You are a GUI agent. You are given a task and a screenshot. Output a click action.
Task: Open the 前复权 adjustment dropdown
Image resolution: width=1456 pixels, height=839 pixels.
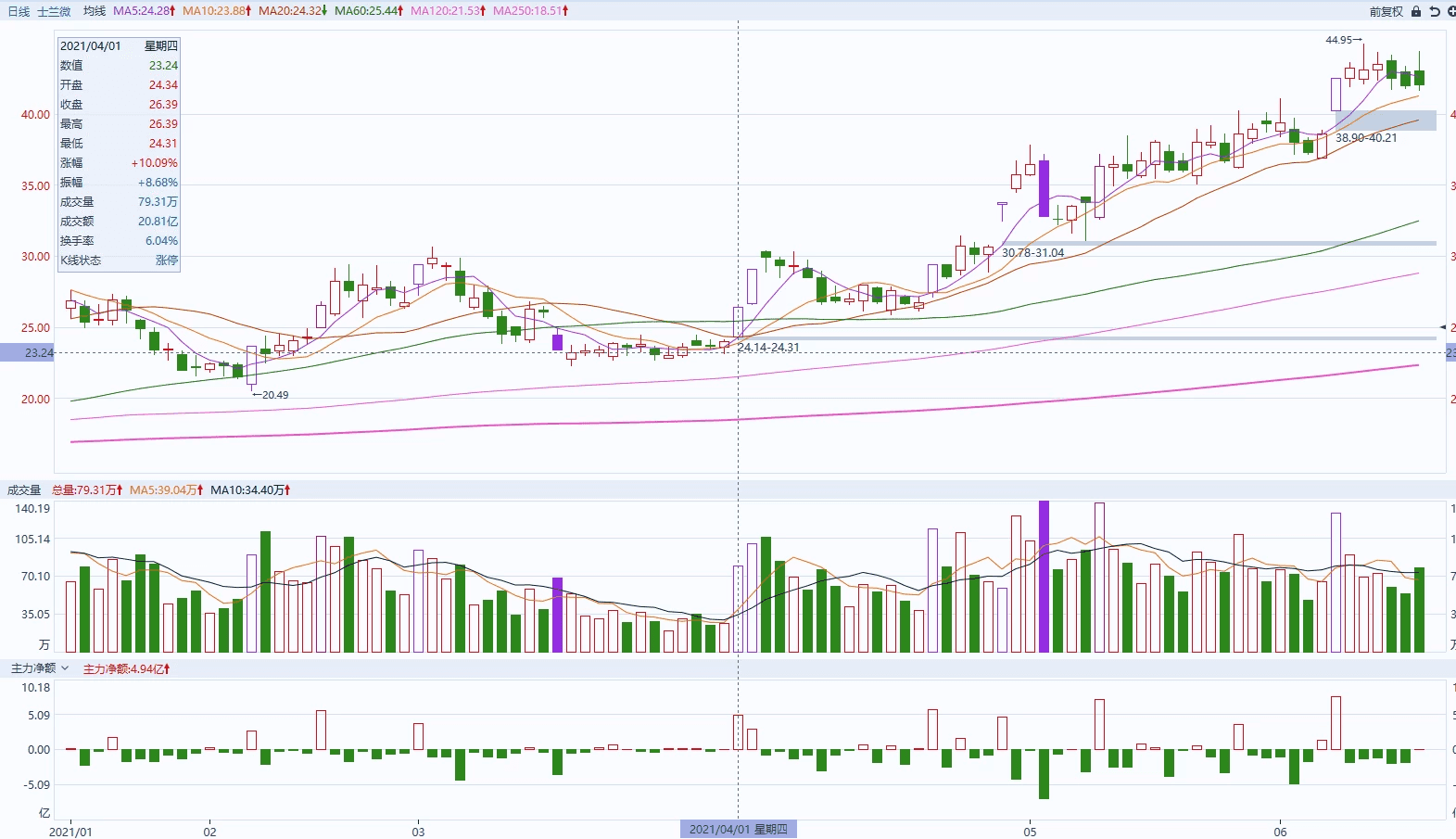(x=1386, y=11)
